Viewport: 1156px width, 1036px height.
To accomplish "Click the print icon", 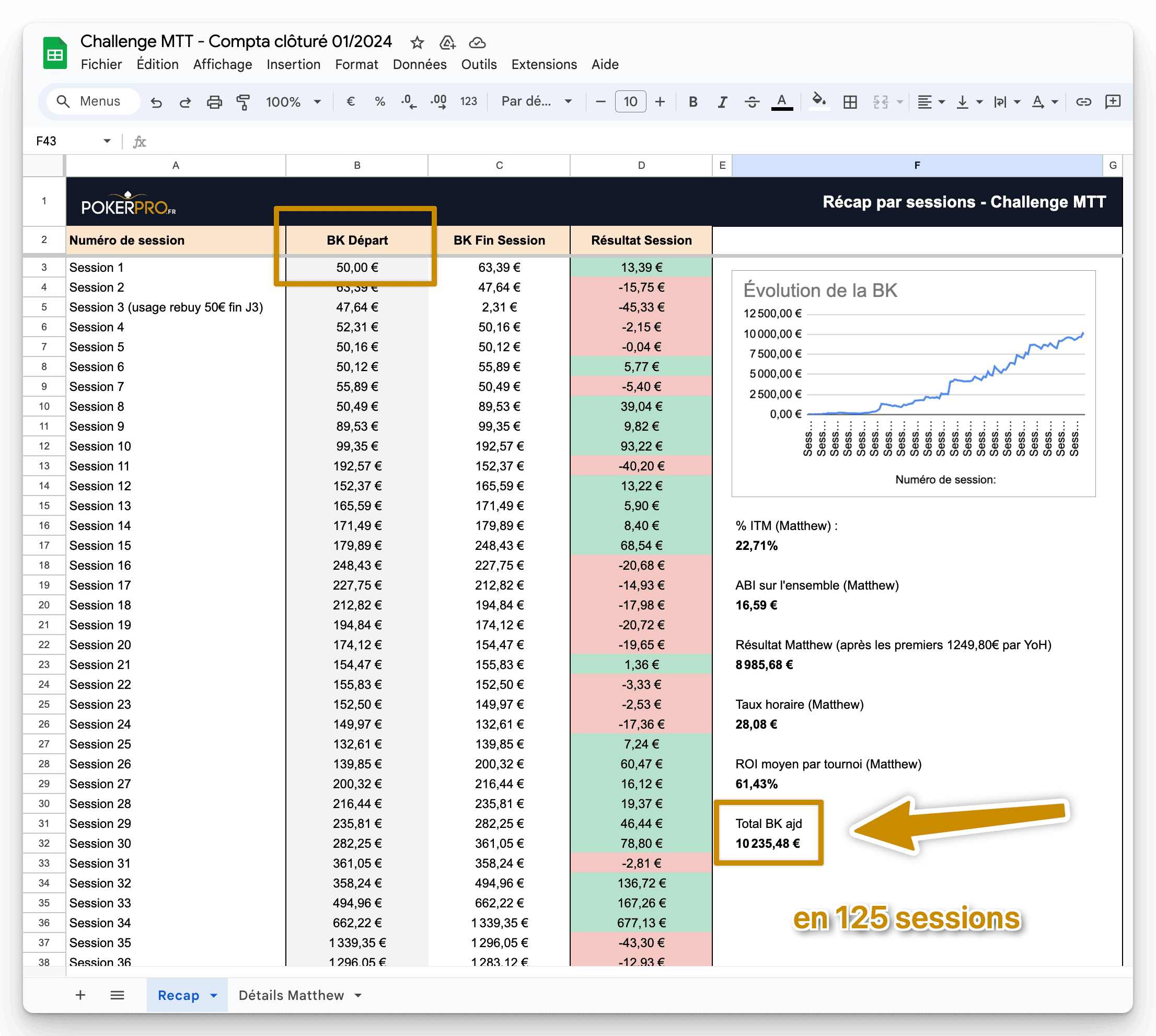I will click(214, 102).
